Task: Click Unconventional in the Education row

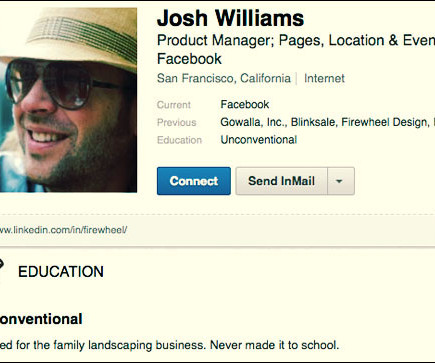Action: click(259, 140)
